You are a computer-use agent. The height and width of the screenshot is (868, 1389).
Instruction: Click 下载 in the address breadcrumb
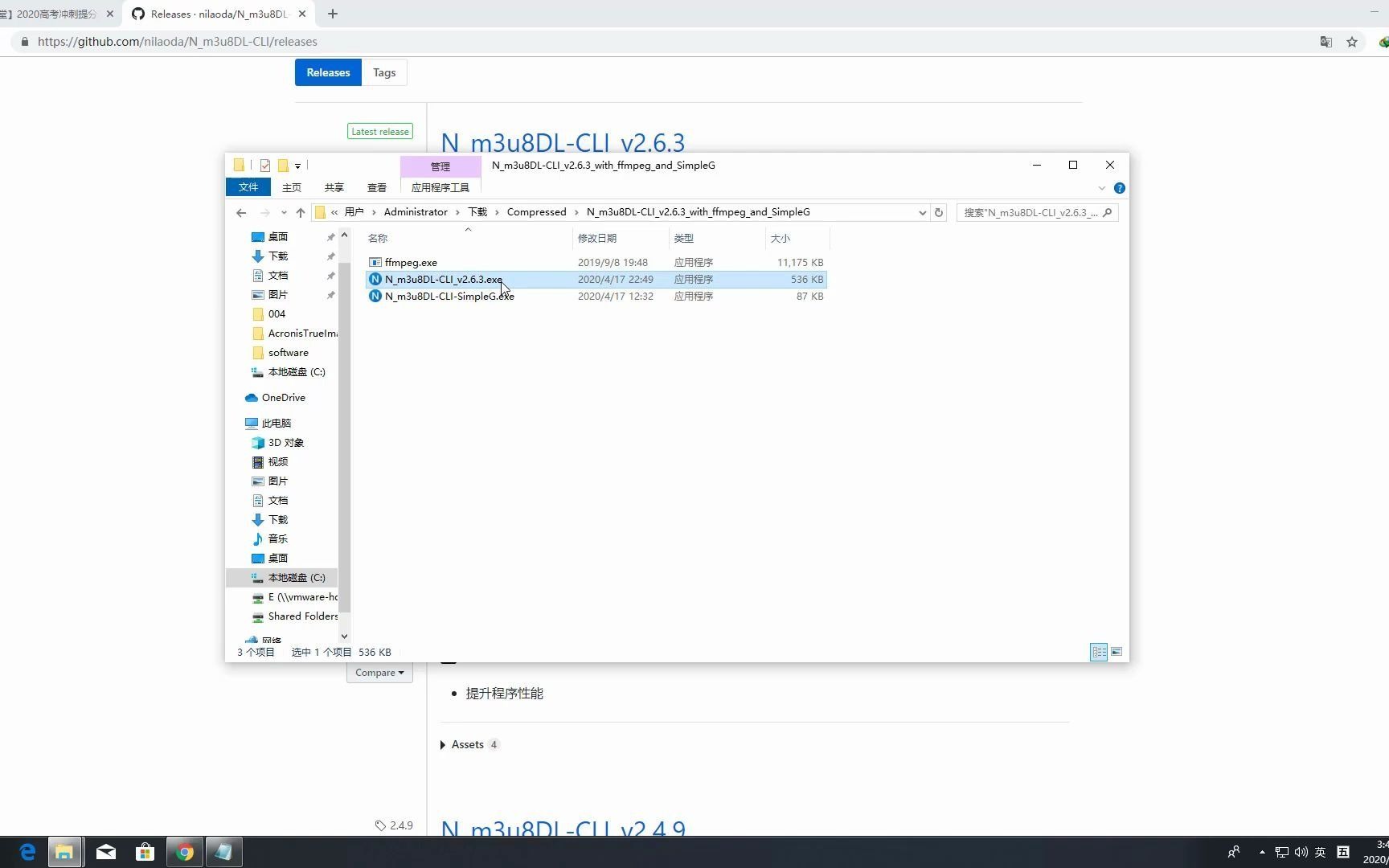coord(477,212)
